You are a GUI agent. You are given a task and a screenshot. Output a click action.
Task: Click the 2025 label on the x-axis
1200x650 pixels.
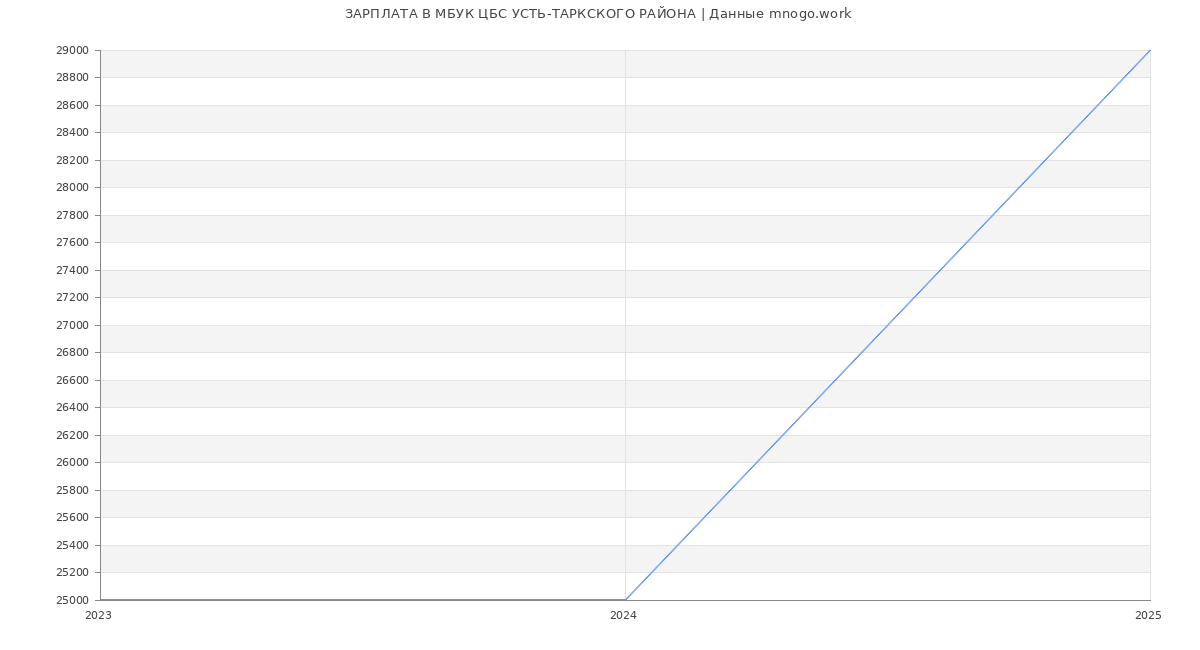(x=1148, y=616)
